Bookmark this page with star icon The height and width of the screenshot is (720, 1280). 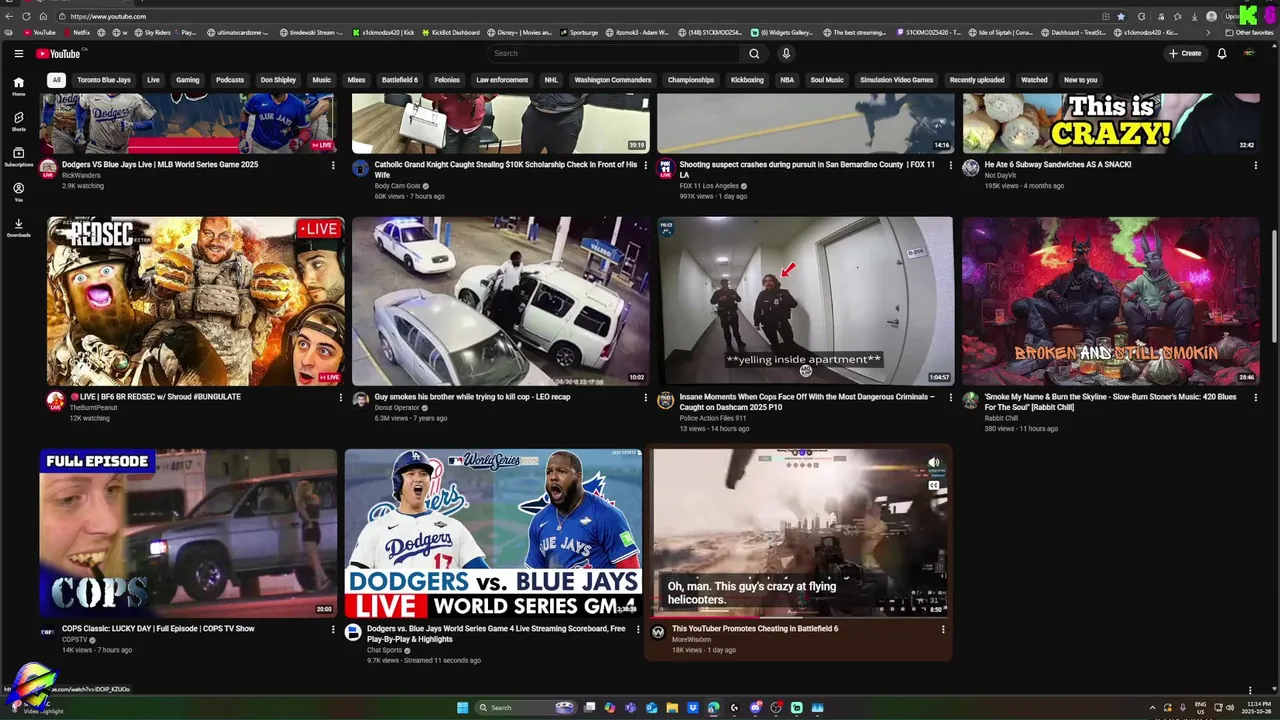click(1121, 16)
